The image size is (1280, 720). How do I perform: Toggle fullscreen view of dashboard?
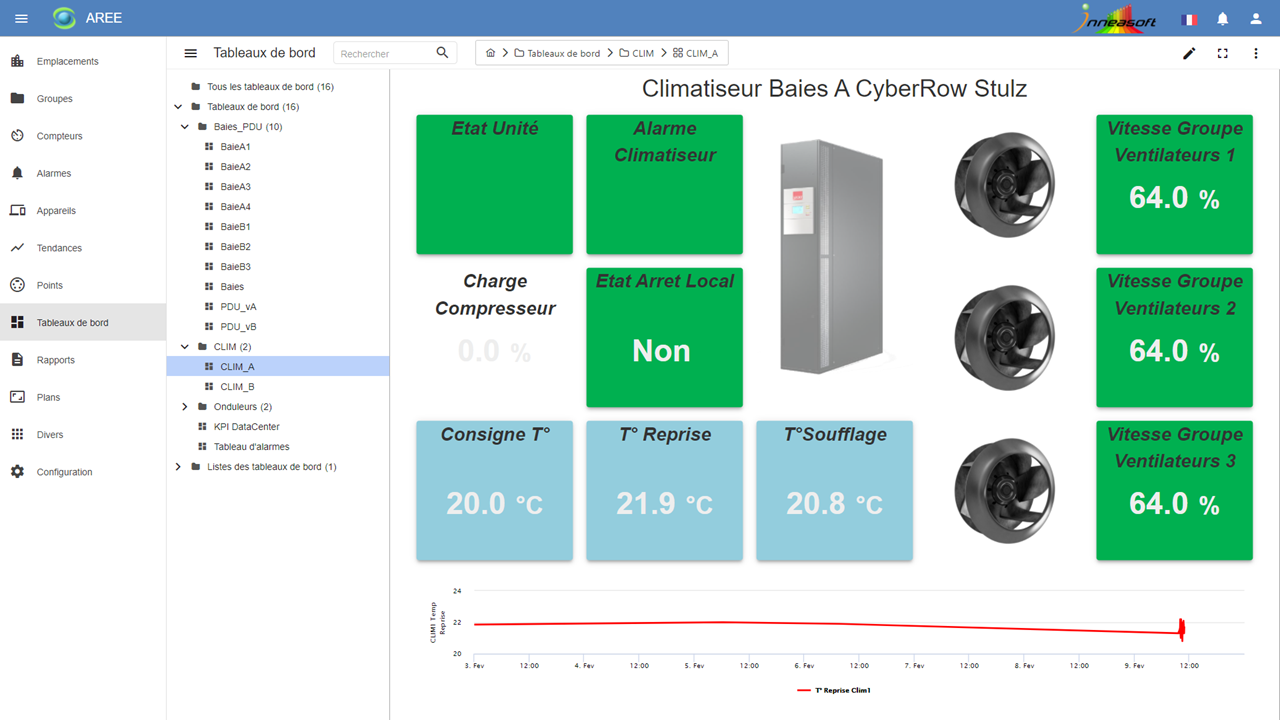point(1222,53)
